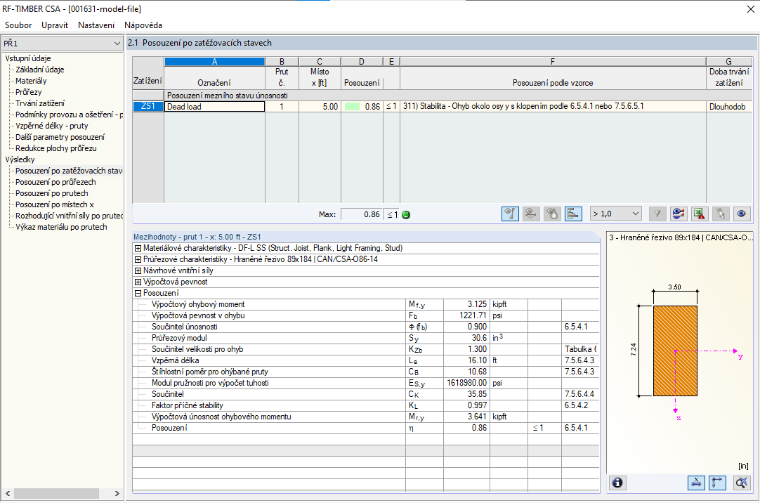Open Další parametry posouzení item
Image resolution: width=760 pixels, height=503 pixels.
(60, 137)
